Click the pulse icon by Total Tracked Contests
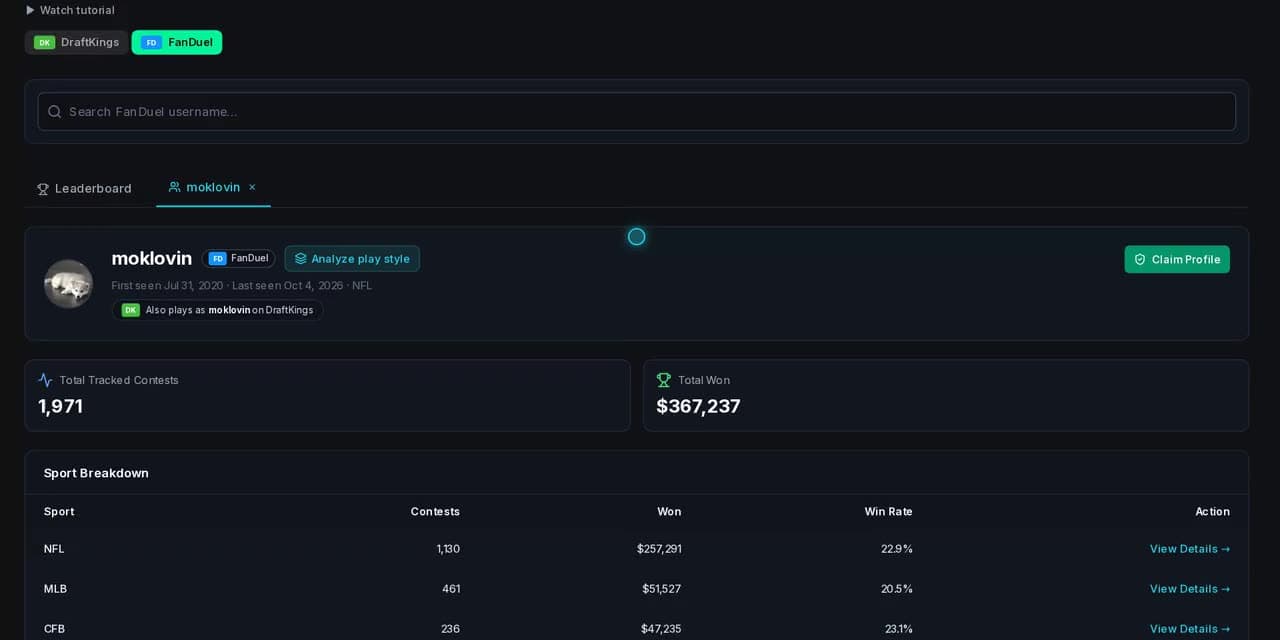Screen dimensions: 1280x640 (x=45, y=380)
